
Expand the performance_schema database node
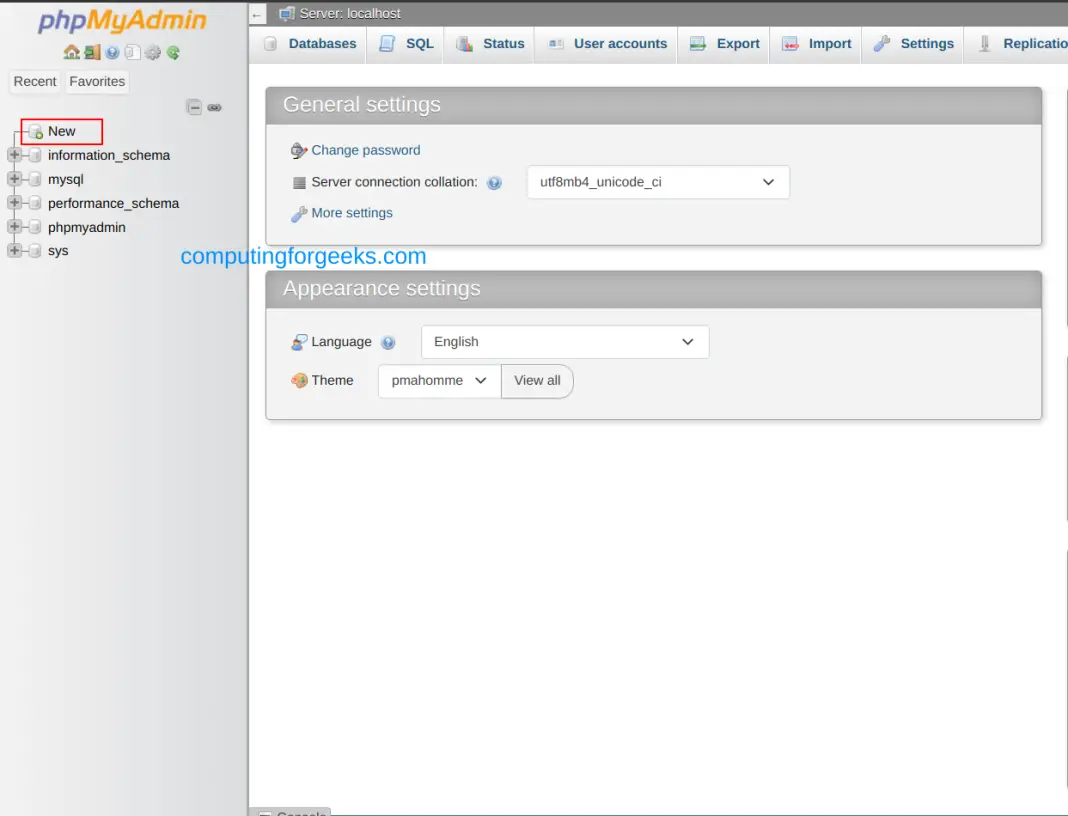click(x=13, y=203)
